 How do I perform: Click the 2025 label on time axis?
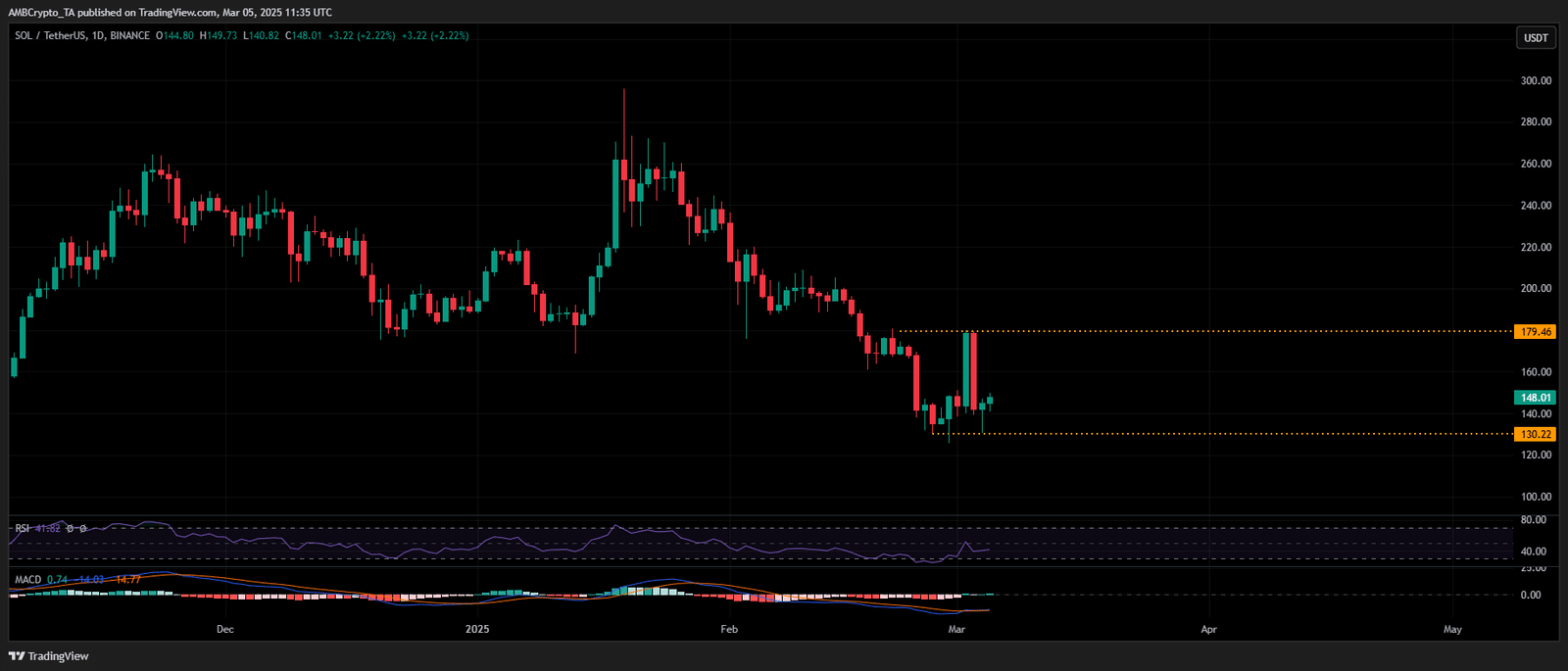point(477,629)
